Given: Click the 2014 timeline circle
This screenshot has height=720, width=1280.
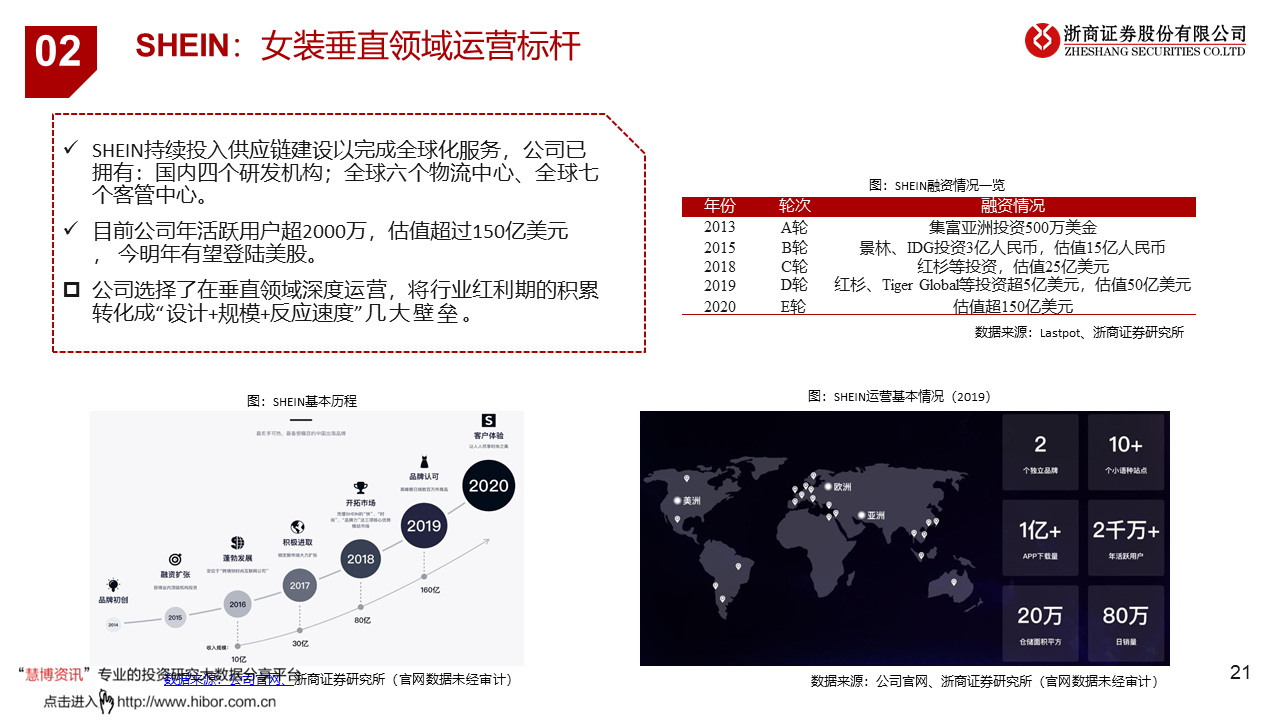Looking at the screenshot, I should (x=113, y=624).
